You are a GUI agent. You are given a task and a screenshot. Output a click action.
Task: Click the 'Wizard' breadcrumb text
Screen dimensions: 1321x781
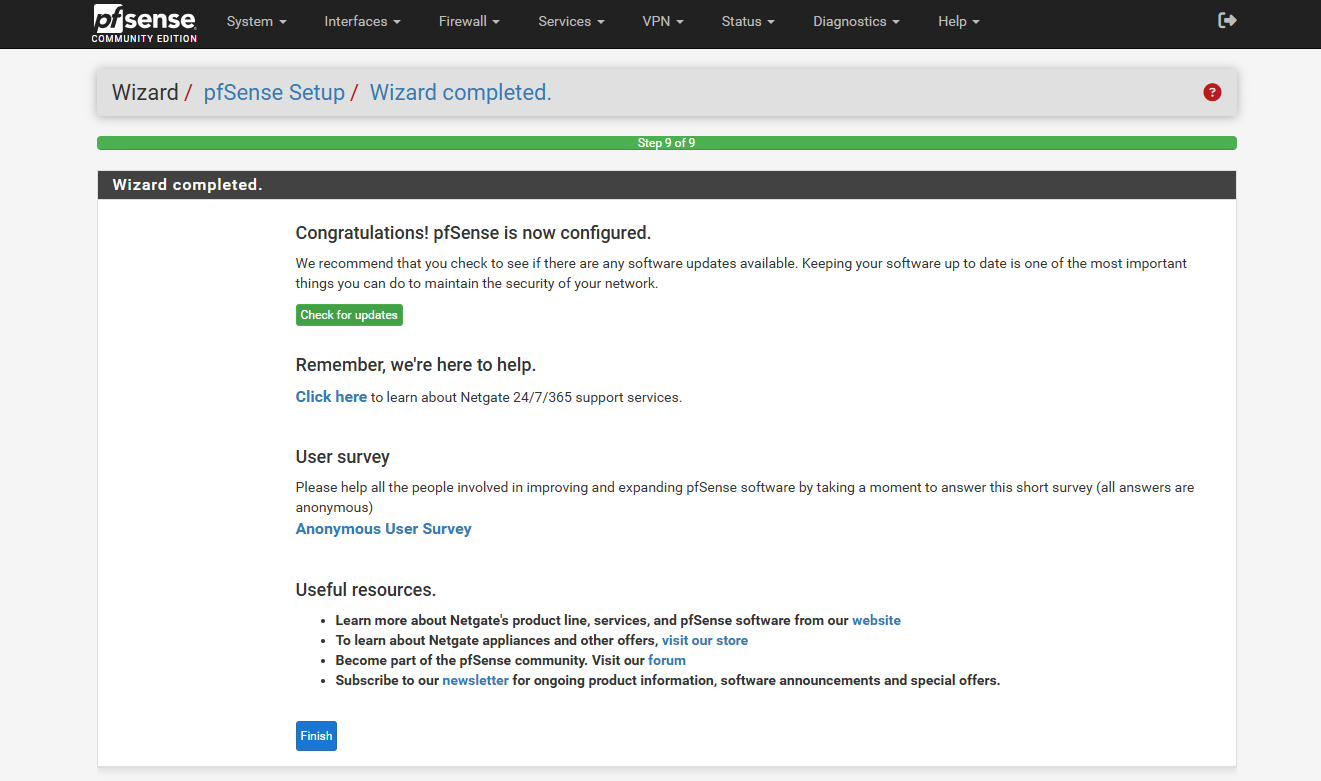(x=145, y=93)
